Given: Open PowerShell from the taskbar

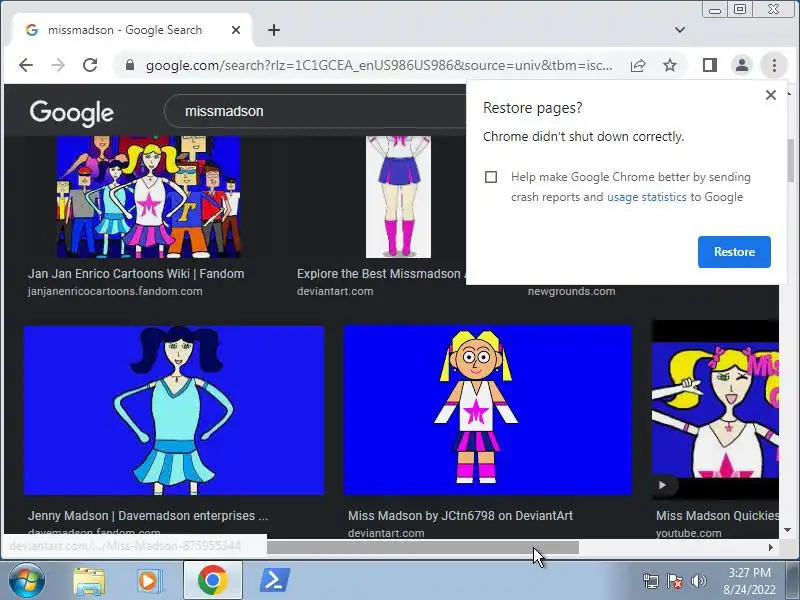Looking at the screenshot, I should pyautogui.click(x=275, y=581).
